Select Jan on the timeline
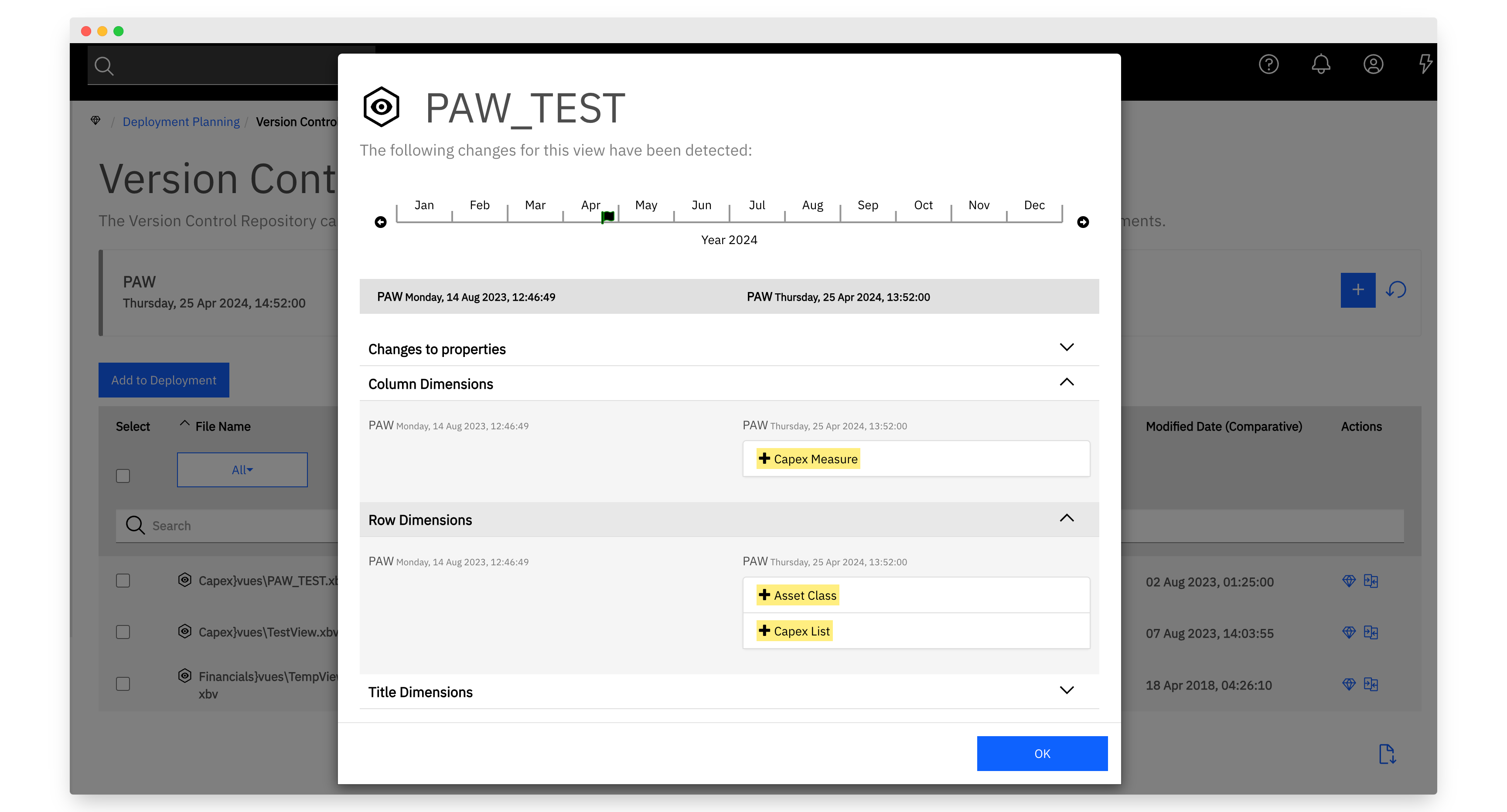This screenshot has height=812, width=1507. (x=424, y=205)
